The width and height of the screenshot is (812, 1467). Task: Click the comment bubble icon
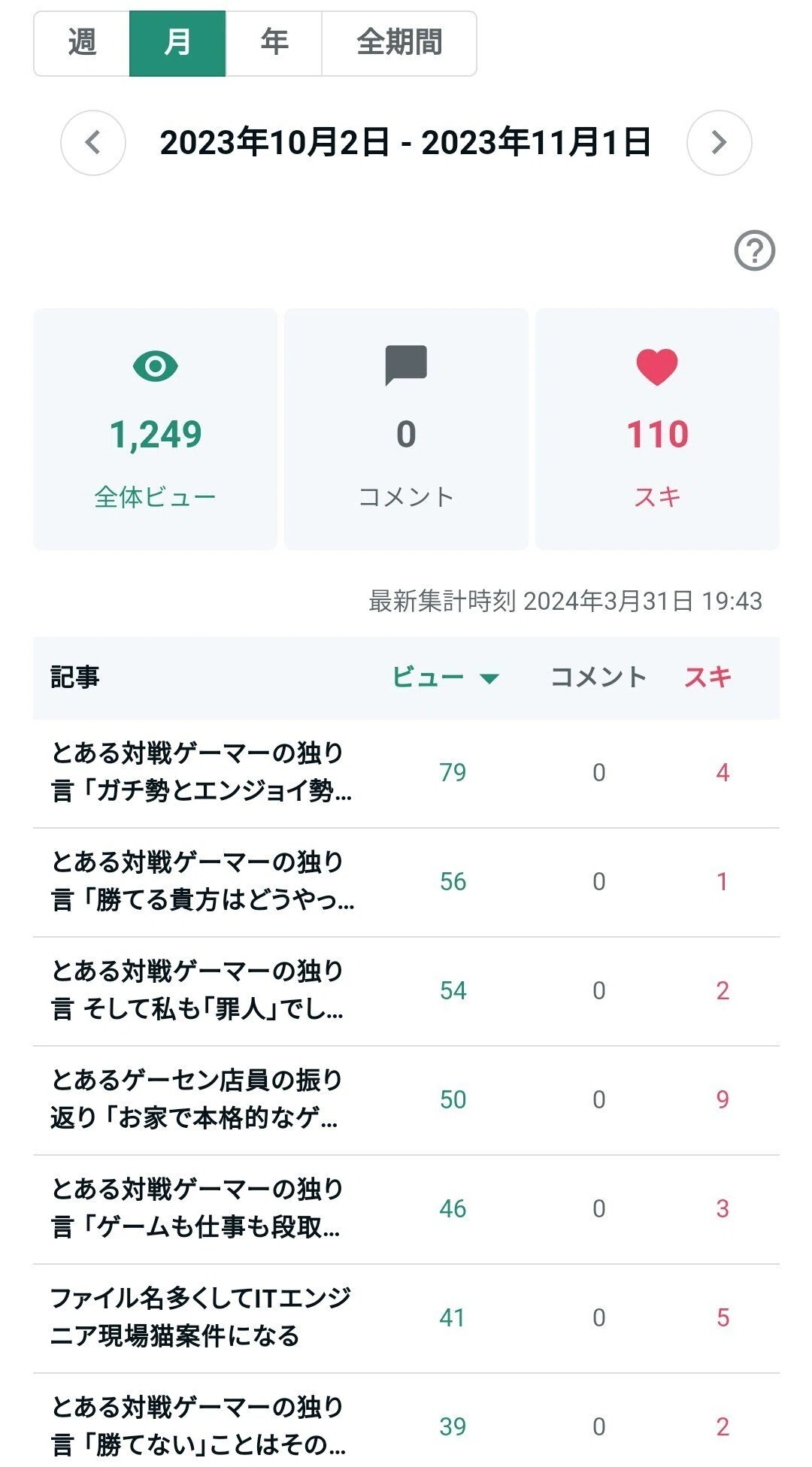[x=406, y=365]
